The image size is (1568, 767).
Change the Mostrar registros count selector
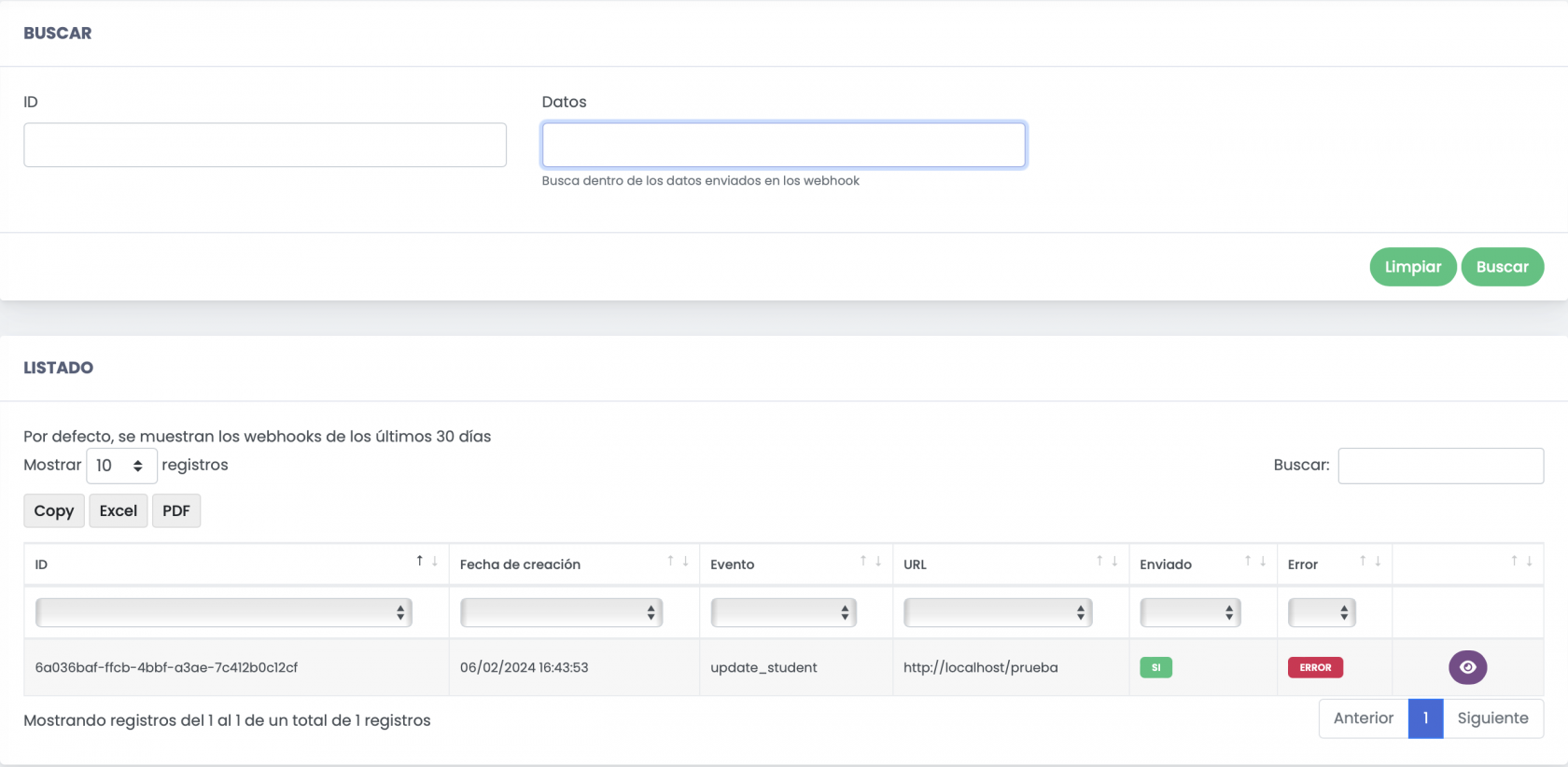click(121, 466)
